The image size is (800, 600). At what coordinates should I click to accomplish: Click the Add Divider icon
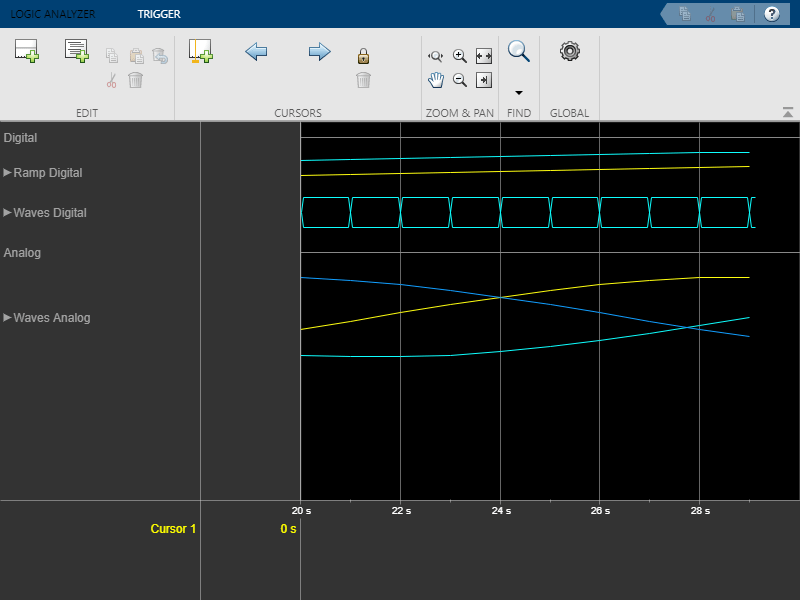point(26,52)
